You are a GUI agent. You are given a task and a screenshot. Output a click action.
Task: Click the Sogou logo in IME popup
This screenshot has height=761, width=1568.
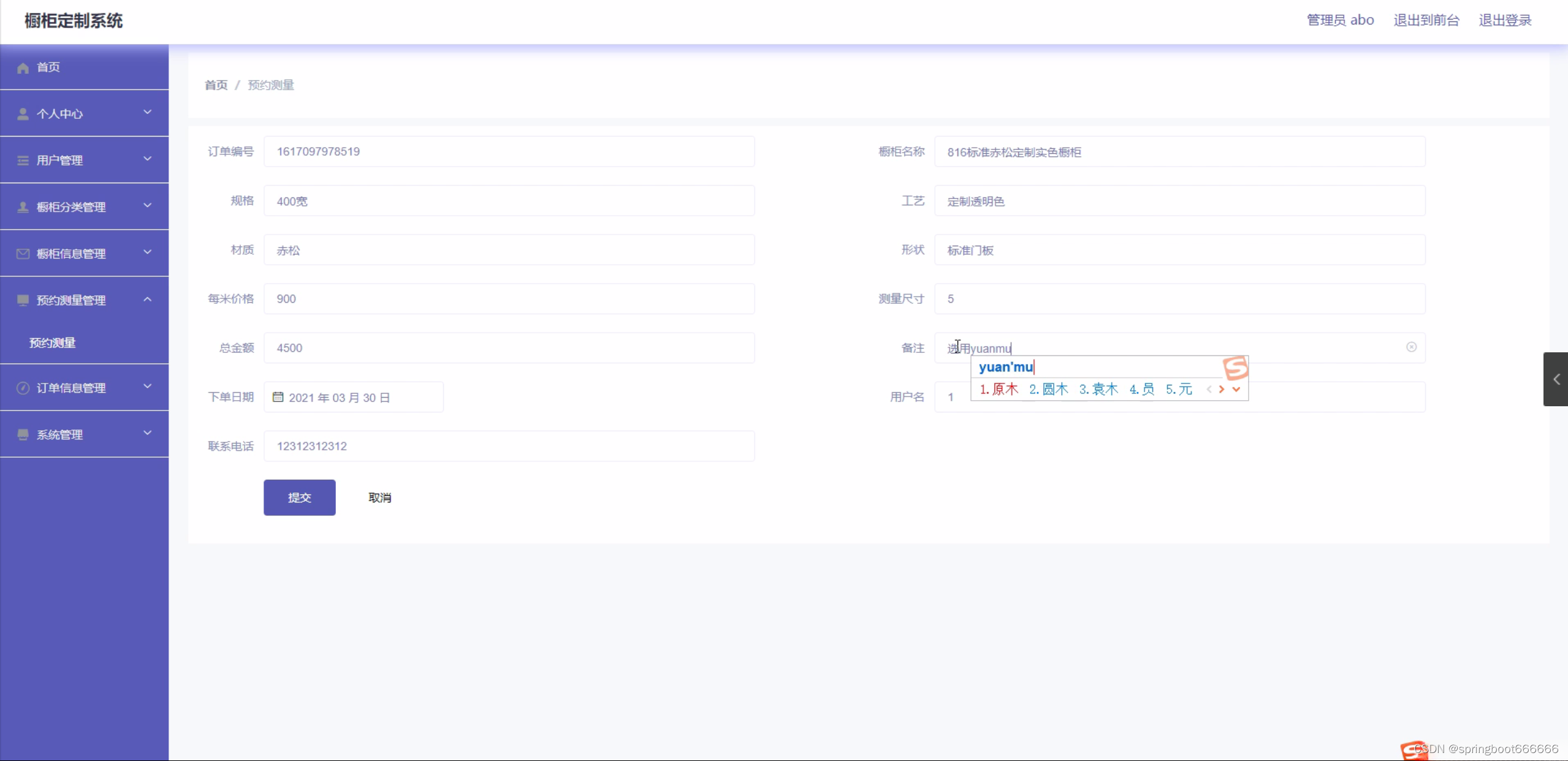pos(1235,368)
